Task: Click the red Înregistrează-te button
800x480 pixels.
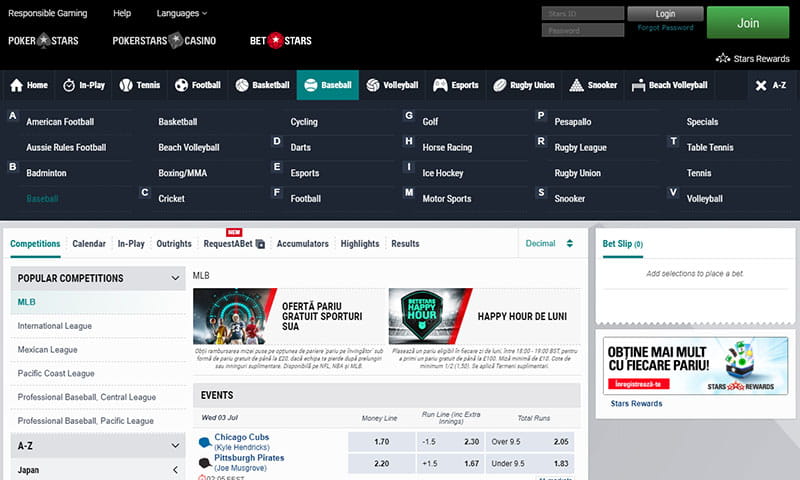Action: coord(638,384)
